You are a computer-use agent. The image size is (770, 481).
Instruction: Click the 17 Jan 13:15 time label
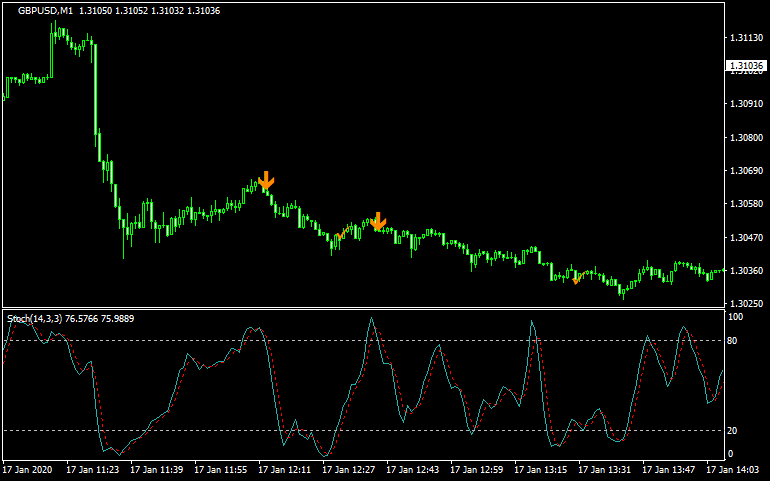pyautogui.click(x=541, y=470)
